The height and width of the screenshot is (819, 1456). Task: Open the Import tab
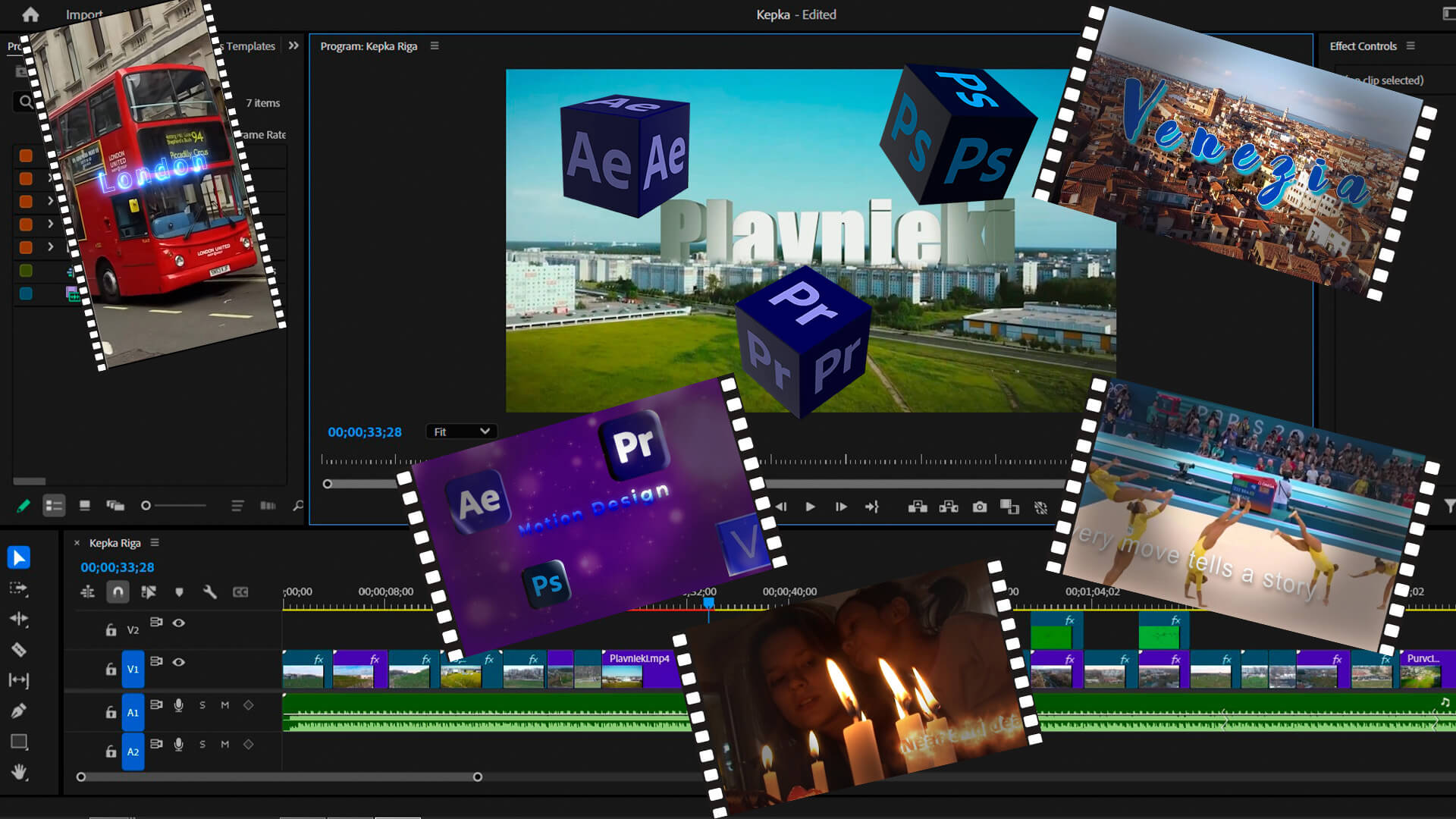tap(83, 14)
